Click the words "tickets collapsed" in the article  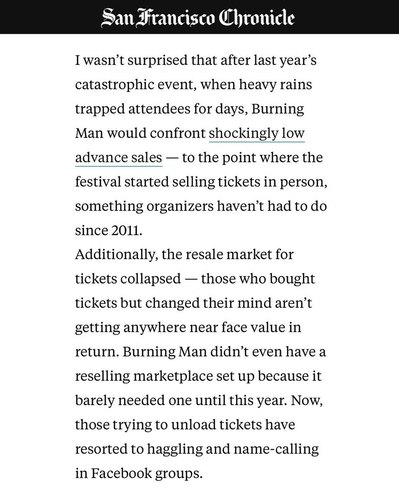click(128, 279)
